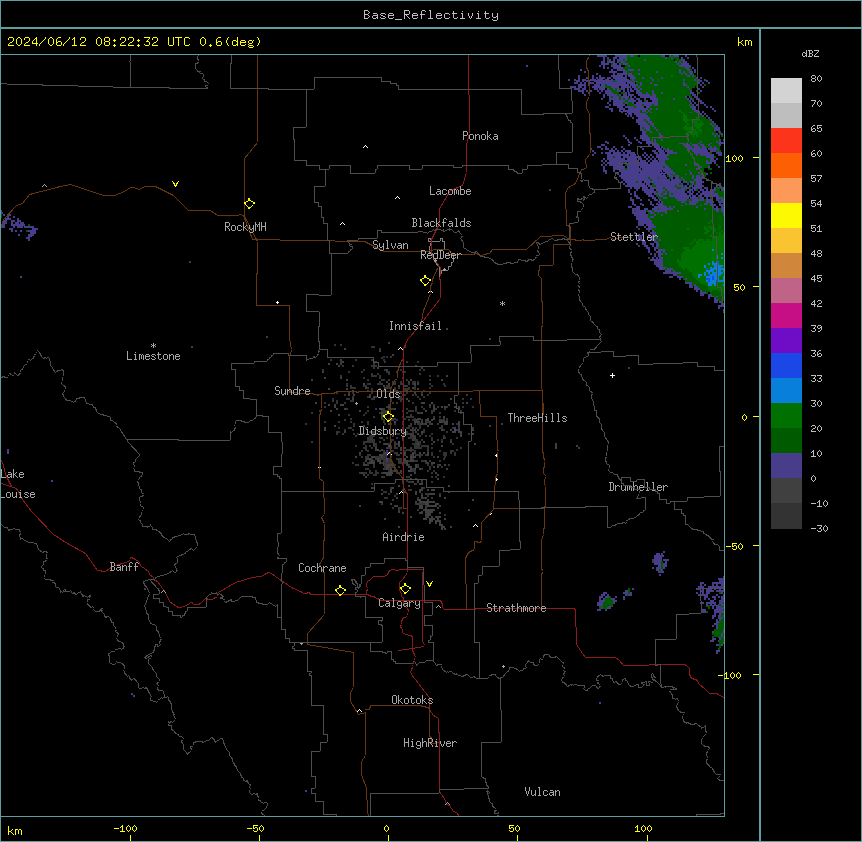Viewport: 862px width, 842px height.
Task: Select the Cochrane label
Action: 322,568
